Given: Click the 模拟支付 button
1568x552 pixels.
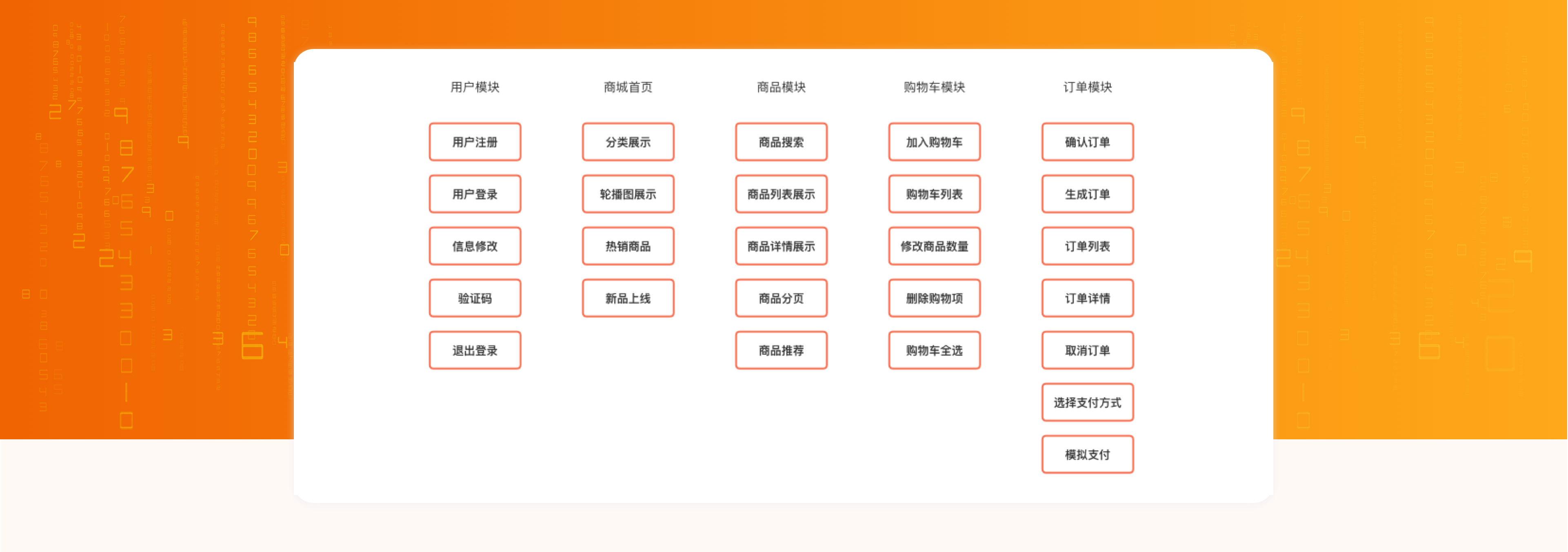Looking at the screenshot, I should [1088, 454].
